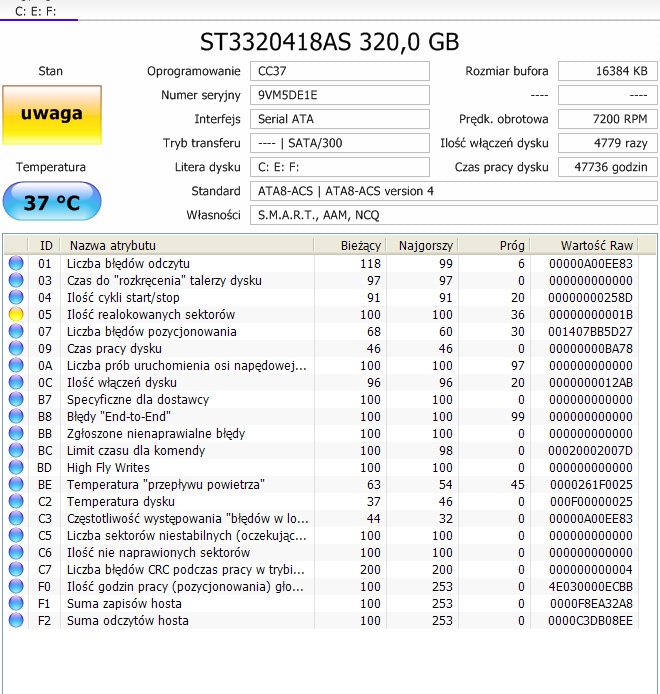This screenshot has height=694, width=660.
Task: Click the features field 'S.M.A.R.T., AAM, NCQ'
Action: point(454,215)
